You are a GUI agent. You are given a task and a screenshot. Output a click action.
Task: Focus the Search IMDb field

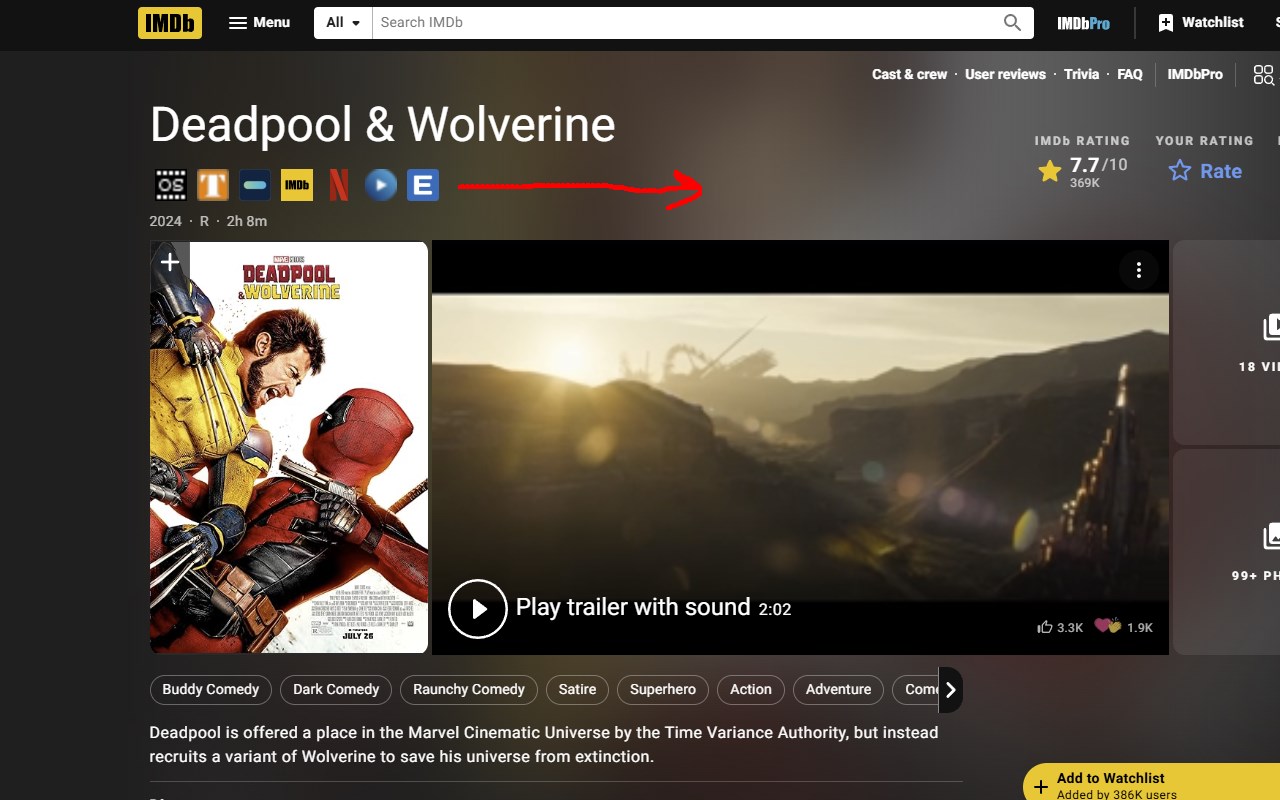coord(684,22)
